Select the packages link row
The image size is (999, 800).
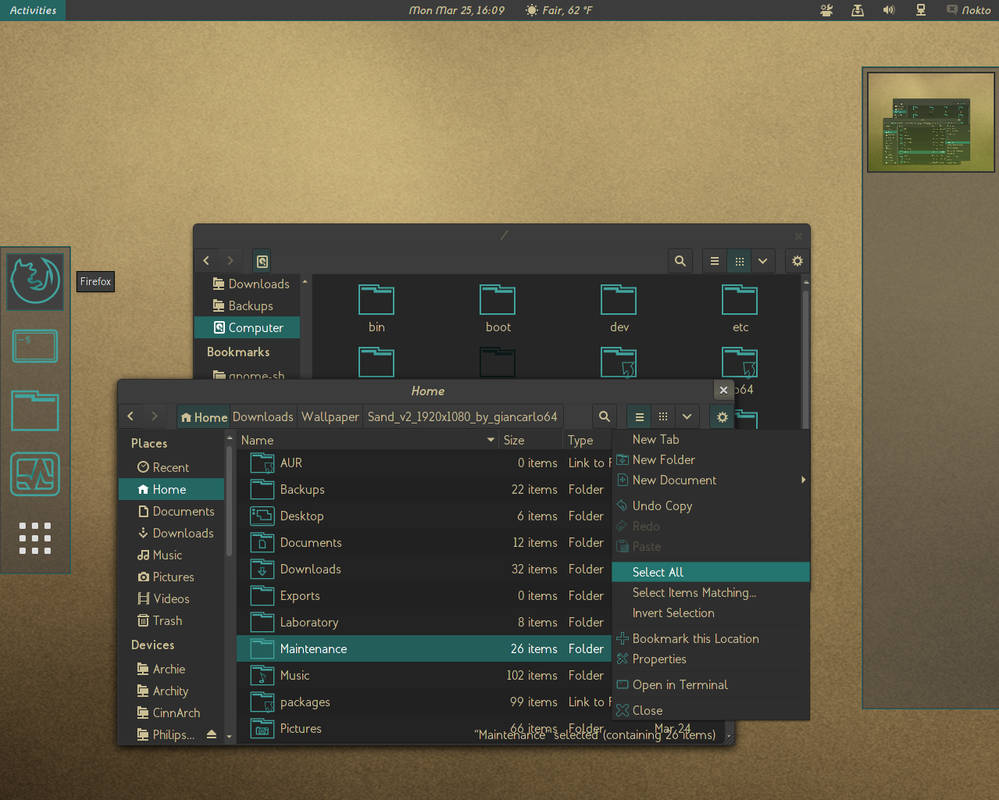click(x=424, y=702)
